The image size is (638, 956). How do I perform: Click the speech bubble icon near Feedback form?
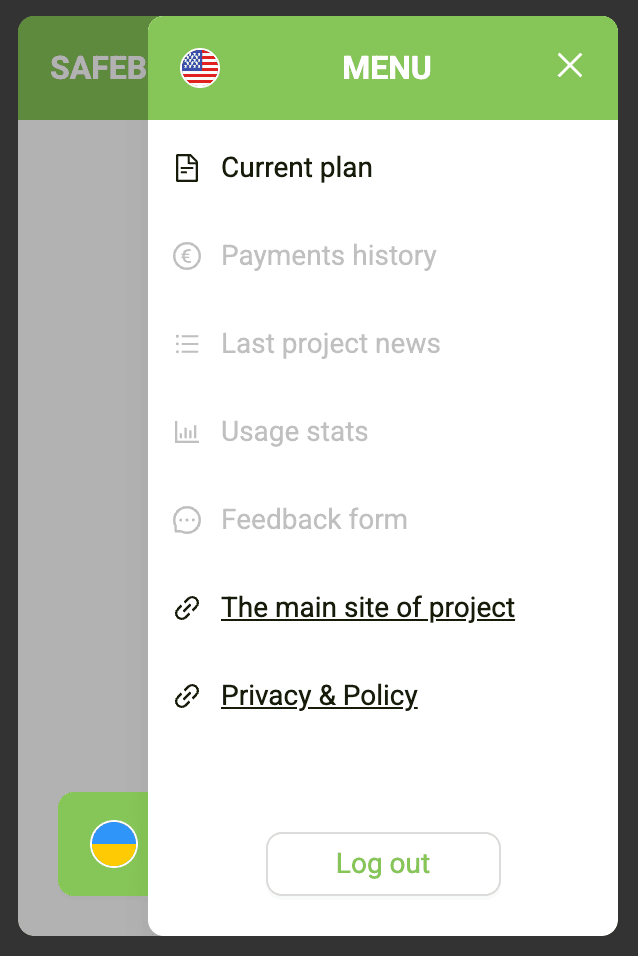click(x=187, y=519)
